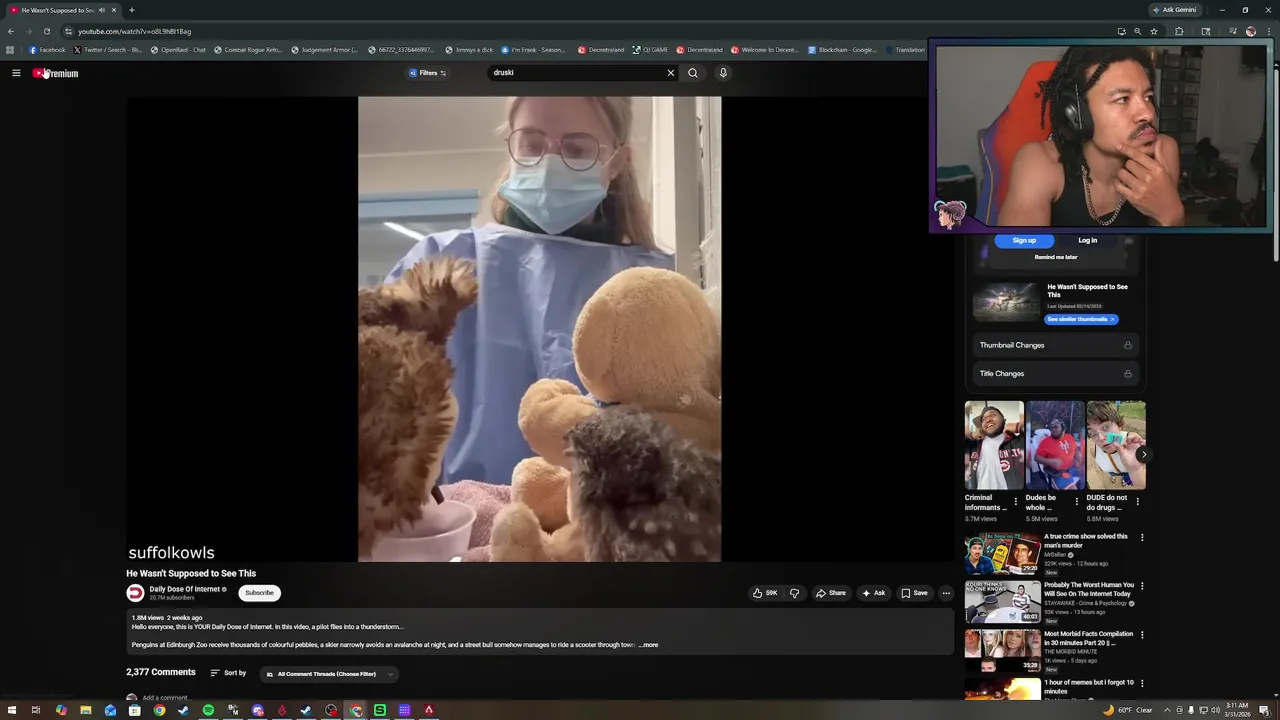The image size is (1280, 720).
Task: Open the Twitter / Search bookmark
Action: (x=108, y=50)
